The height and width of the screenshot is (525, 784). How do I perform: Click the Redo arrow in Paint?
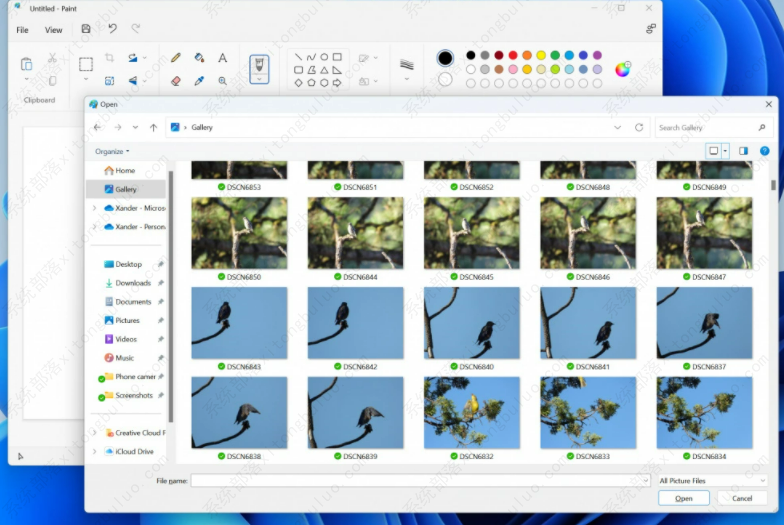(136, 28)
